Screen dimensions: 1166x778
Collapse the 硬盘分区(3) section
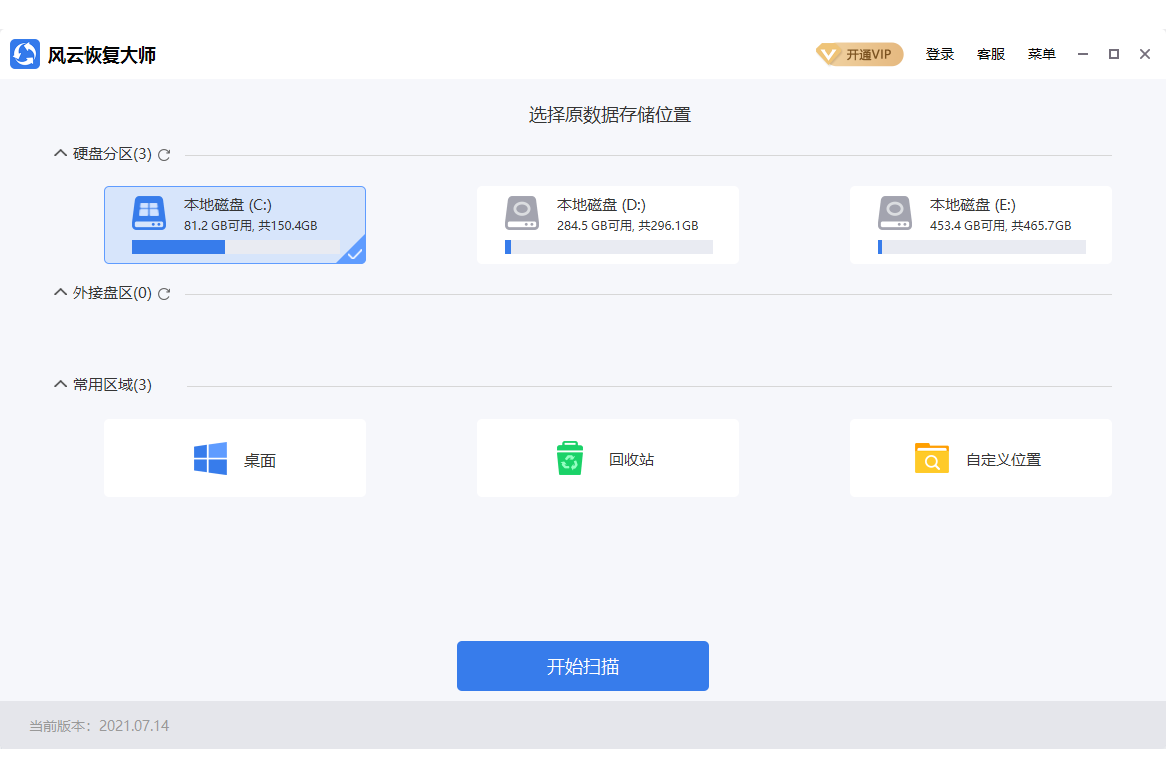(60, 154)
